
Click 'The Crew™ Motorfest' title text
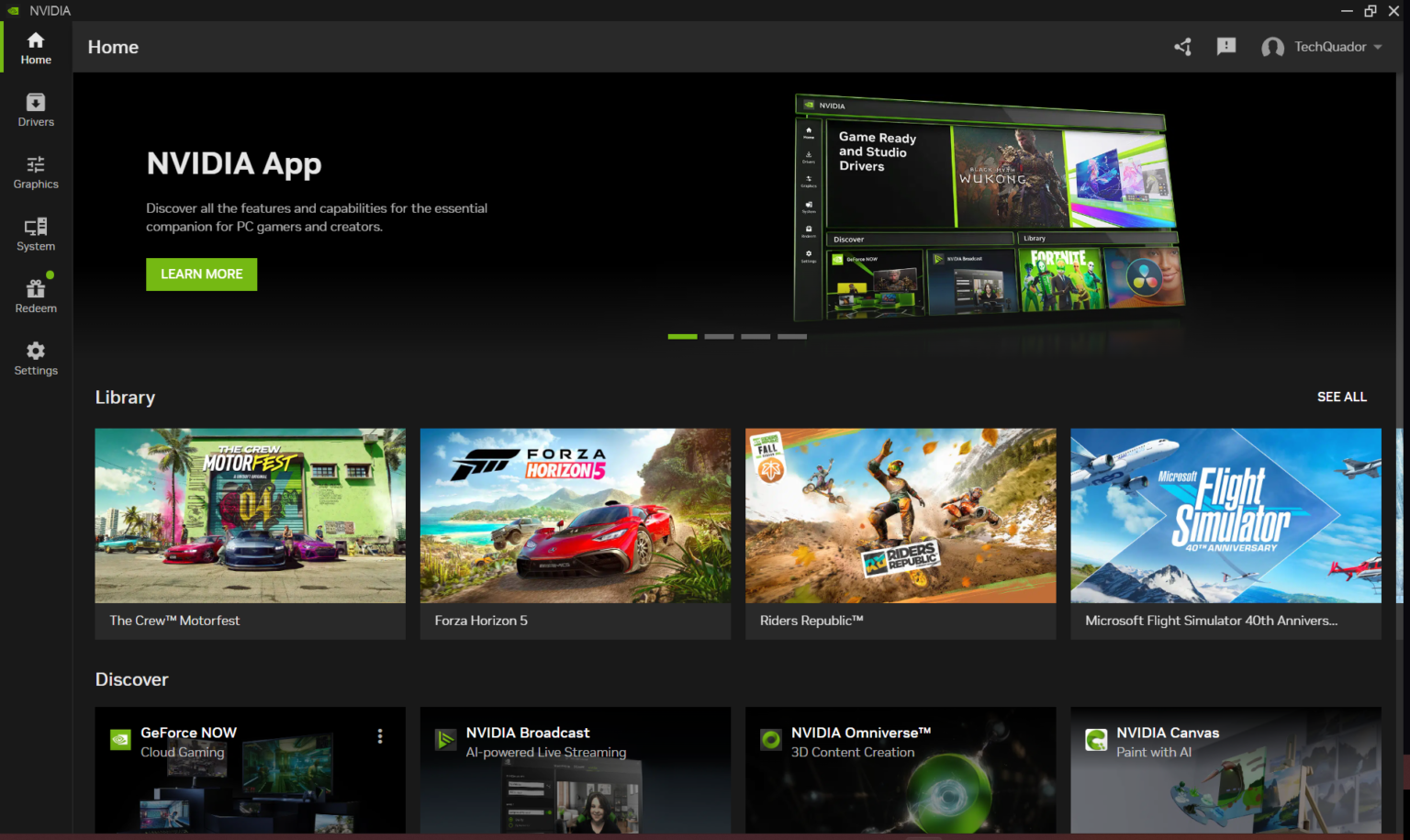pos(174,621)
